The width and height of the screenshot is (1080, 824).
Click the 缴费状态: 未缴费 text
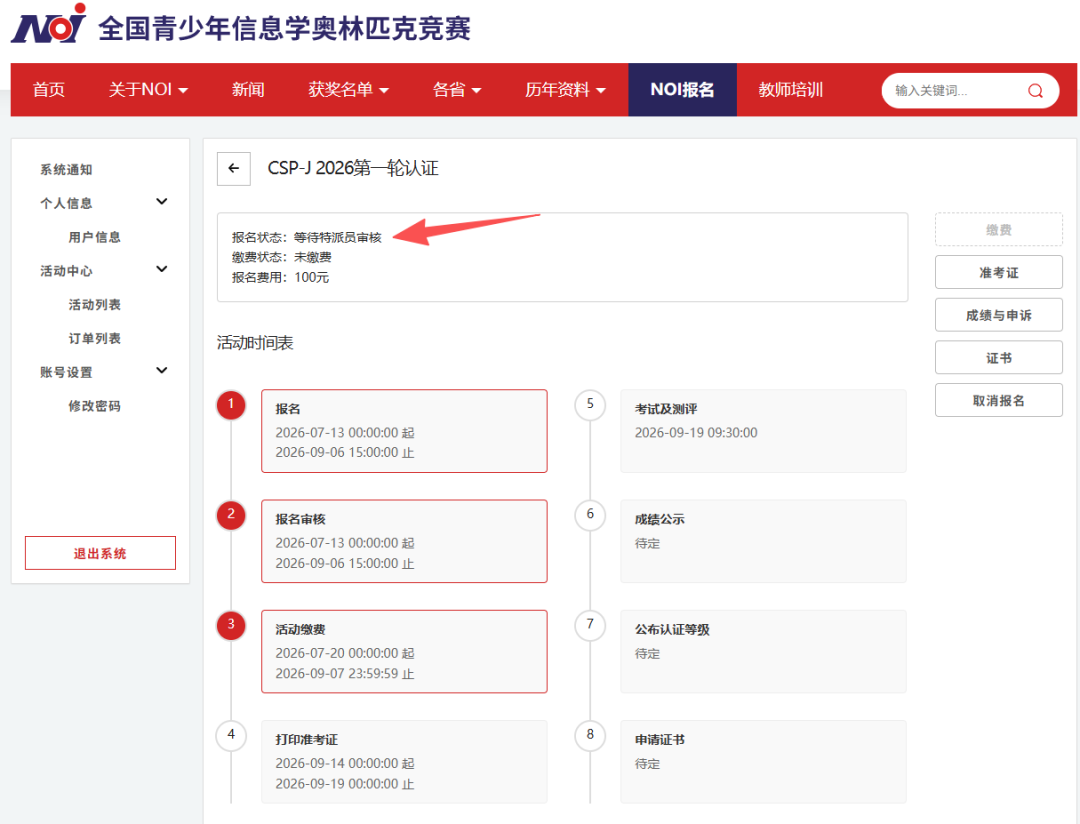pyautogui.click(x=282, y=258)
